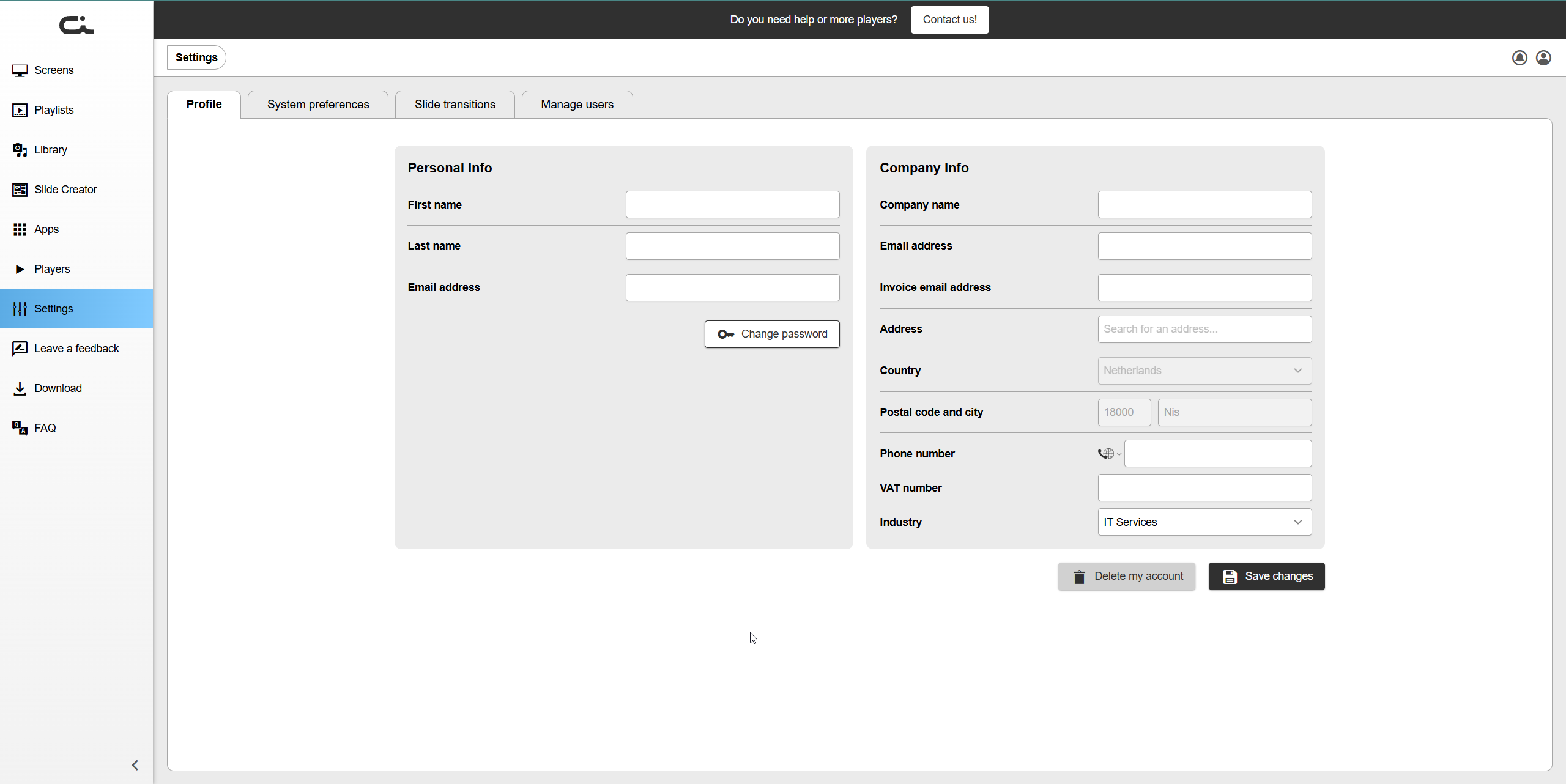
Task: Open the Apps grid page
Action: click(x=46, y=229)
